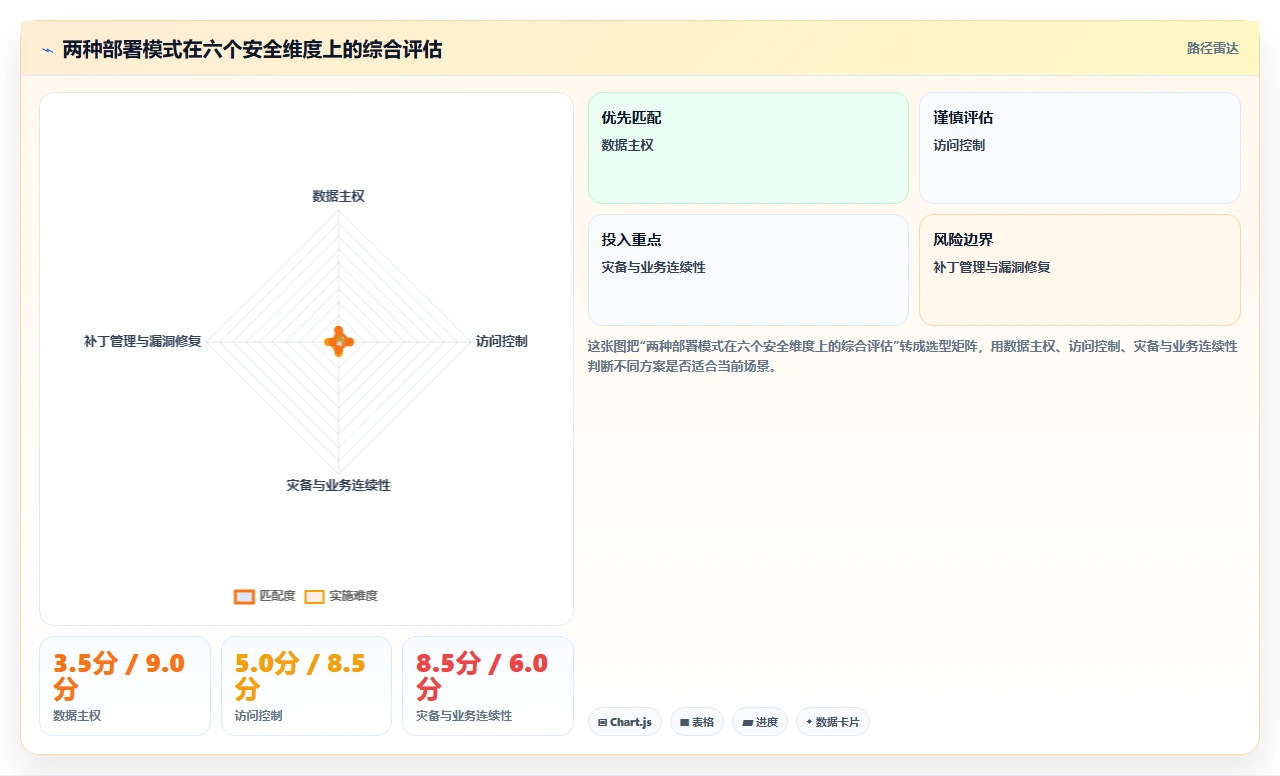Screen dimensions: 1280x776
Task: Click the 8.5分 / 6.0分 score card
Action: click(x=488, y=686)
